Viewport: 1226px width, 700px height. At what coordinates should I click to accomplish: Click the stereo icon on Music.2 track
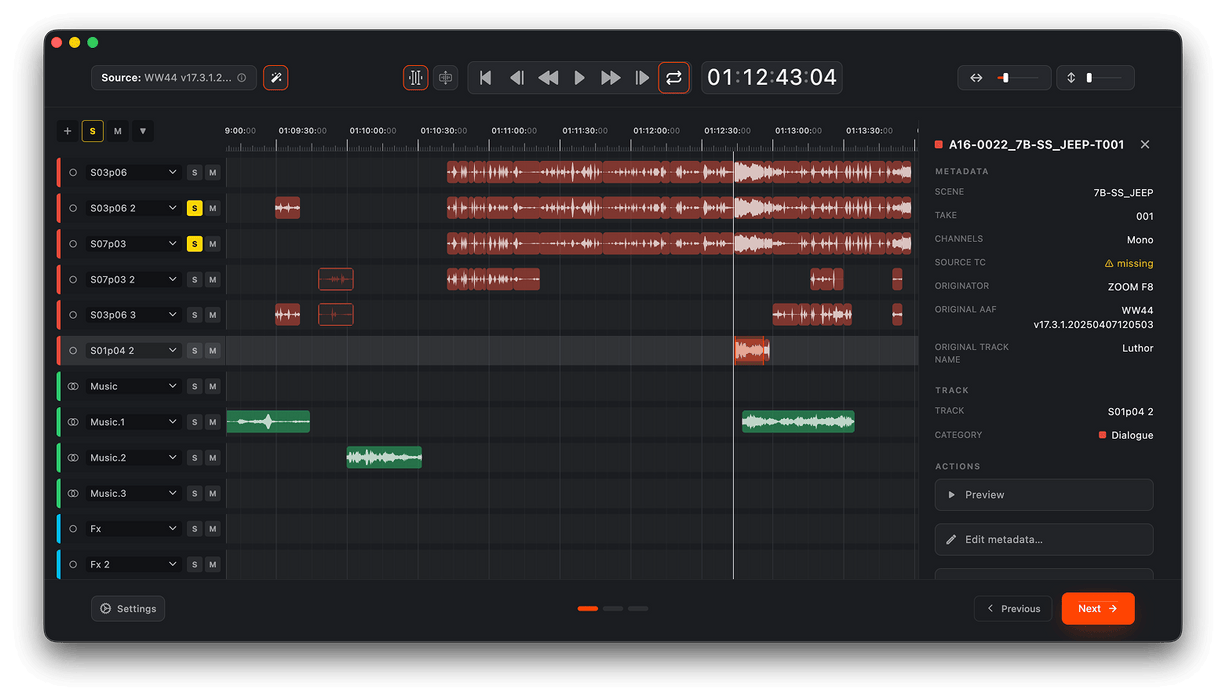(x=73, y=458)
